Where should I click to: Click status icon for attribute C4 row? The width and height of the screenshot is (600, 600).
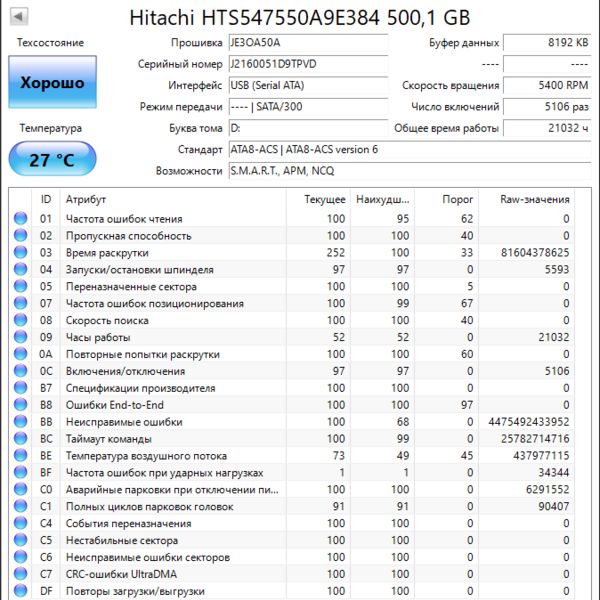tap(21, 523)
